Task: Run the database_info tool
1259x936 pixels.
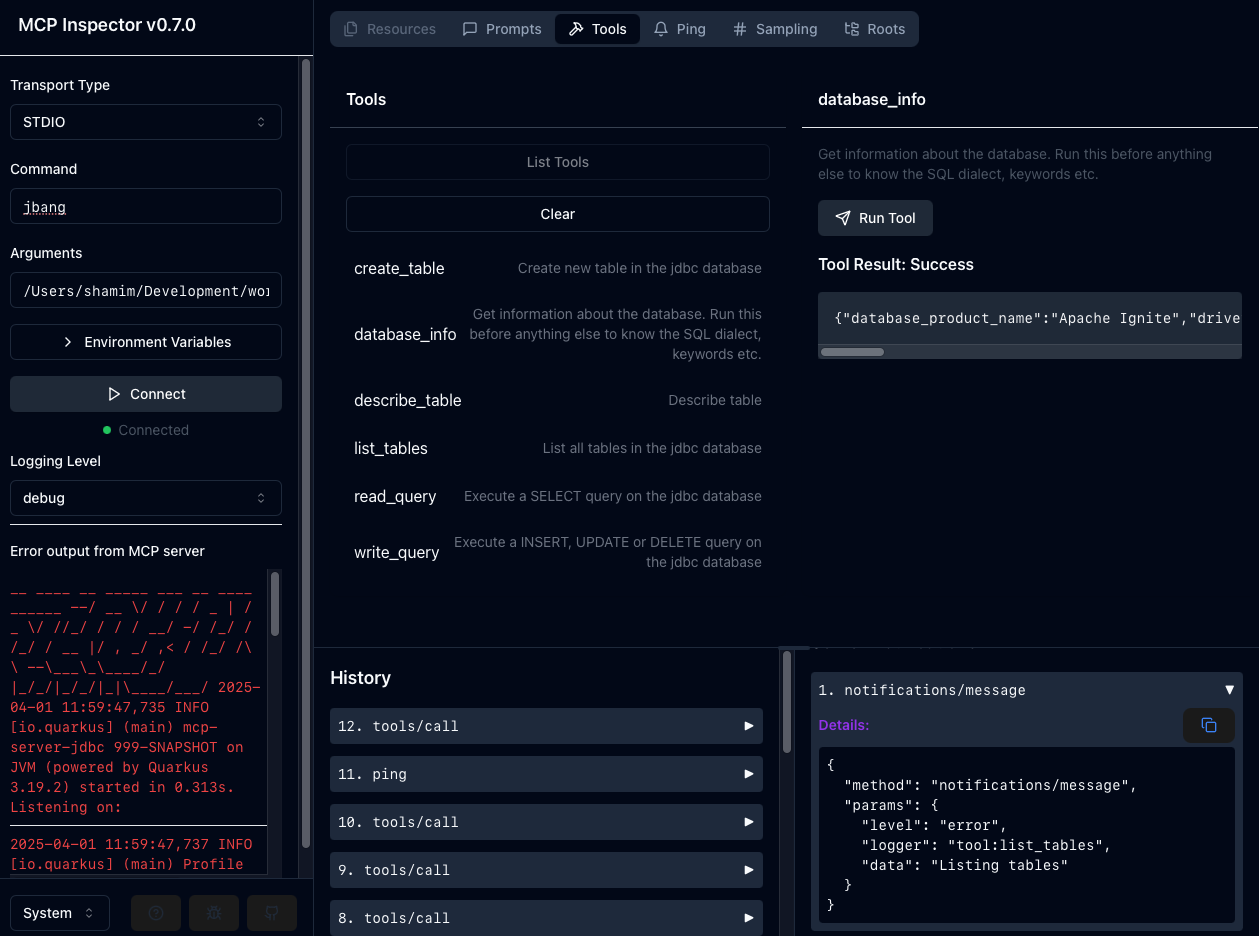Action: [875, 218]
